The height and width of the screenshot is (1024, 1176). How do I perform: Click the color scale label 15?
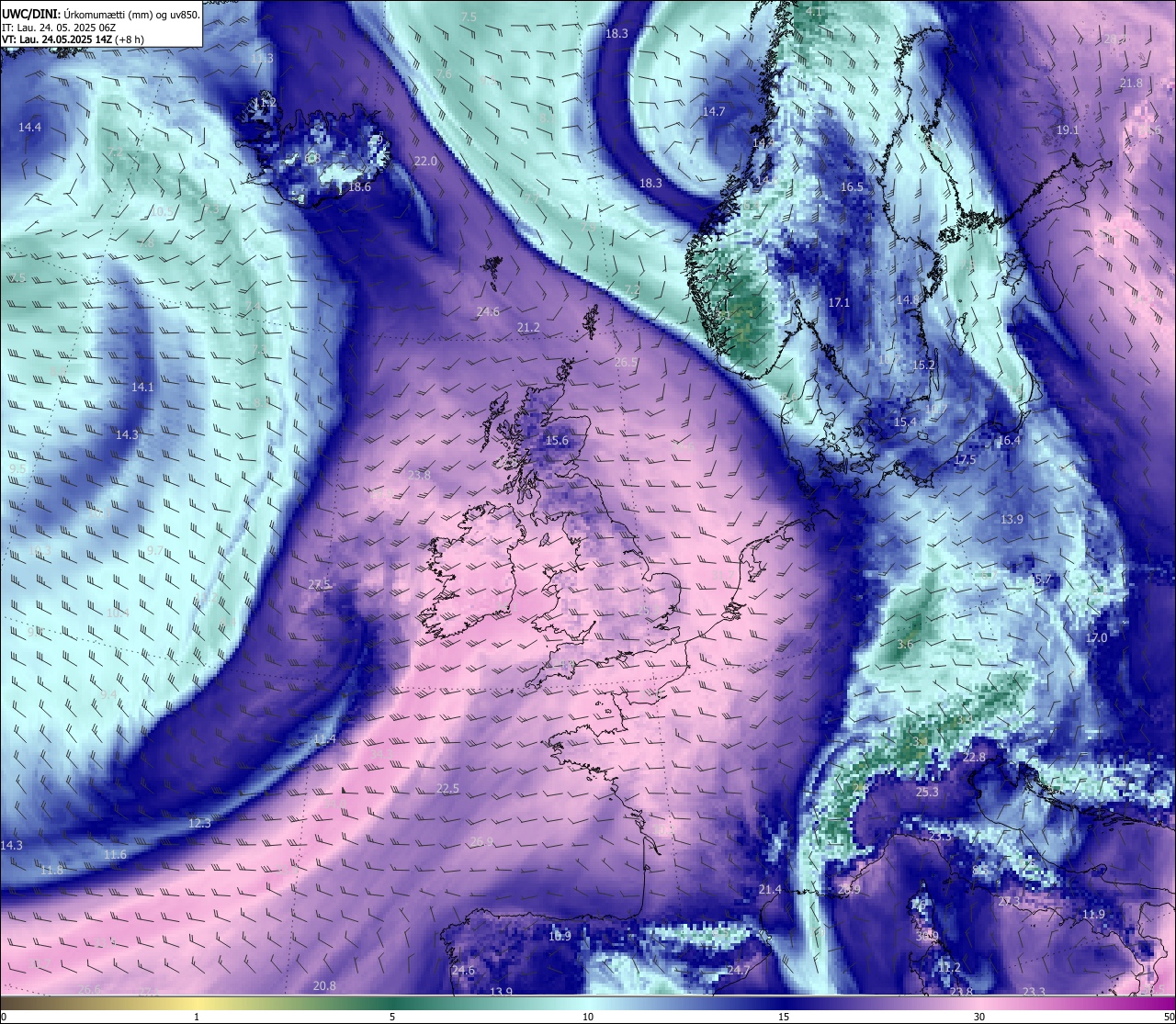coord(783,1017)
